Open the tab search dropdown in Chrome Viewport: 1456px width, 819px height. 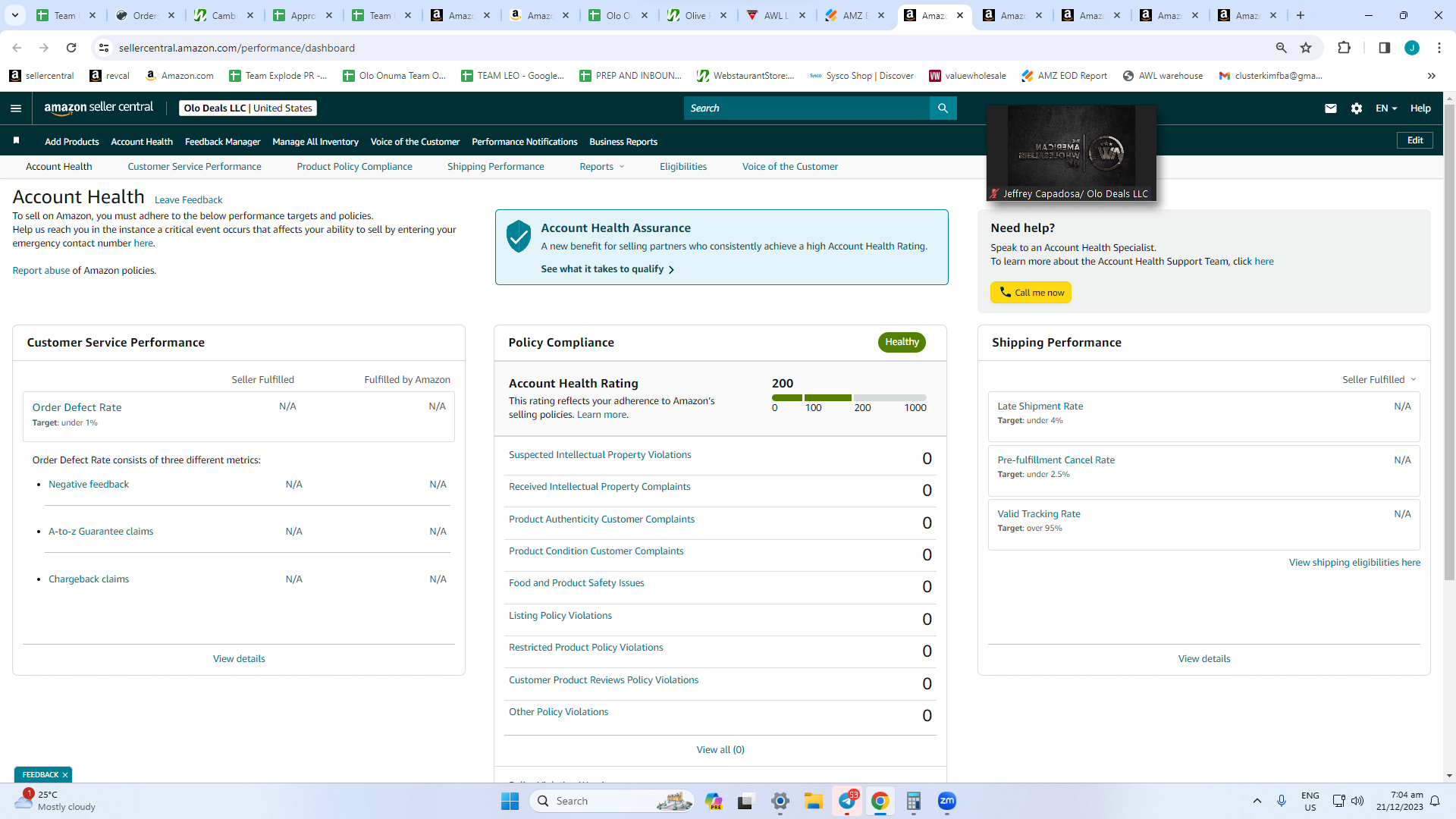click(x=15, y=15)
